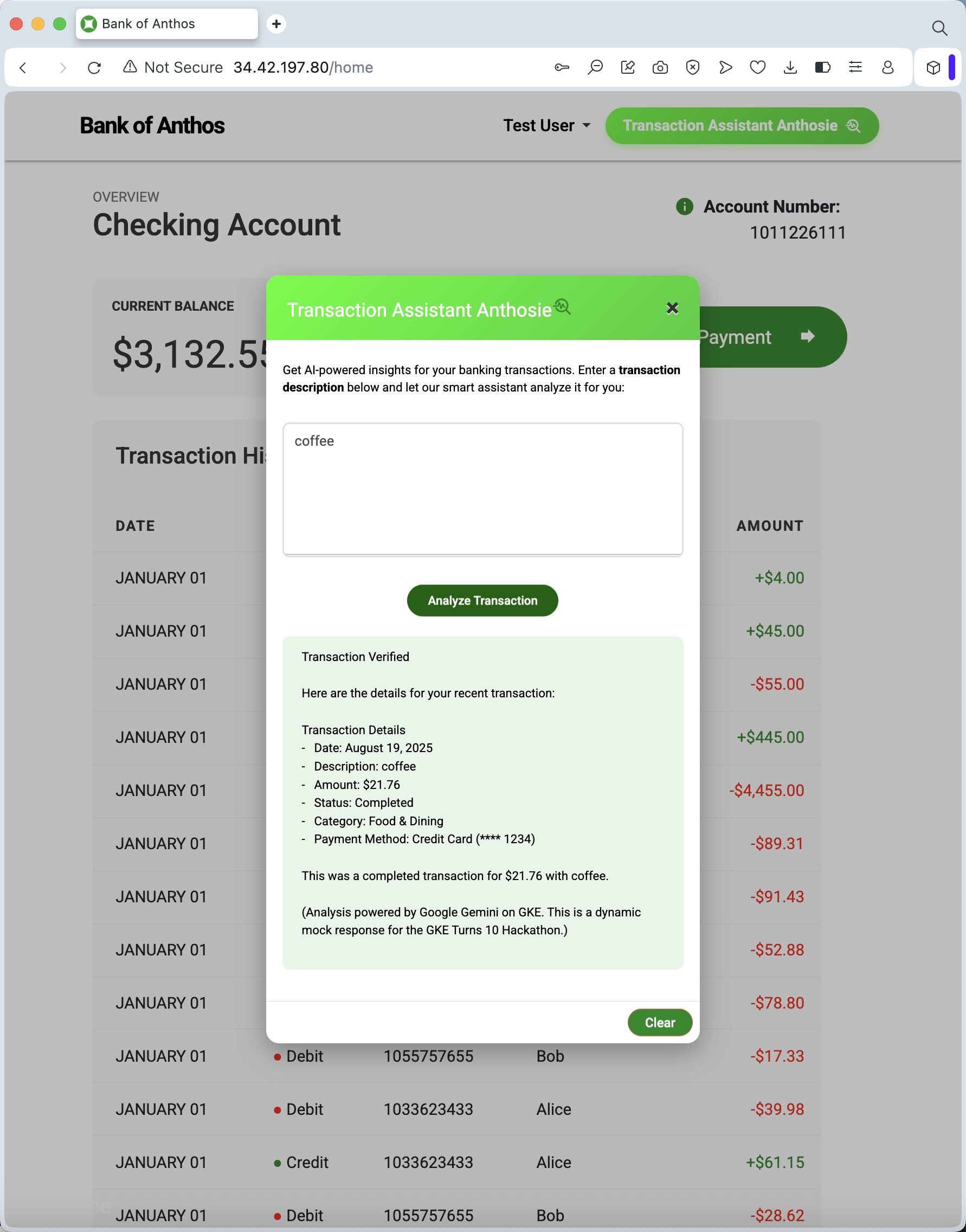The height and width of the screenshot is (1232, 966).
Task: Open the browser profile account icon
Action: click(x=888, y=67)
